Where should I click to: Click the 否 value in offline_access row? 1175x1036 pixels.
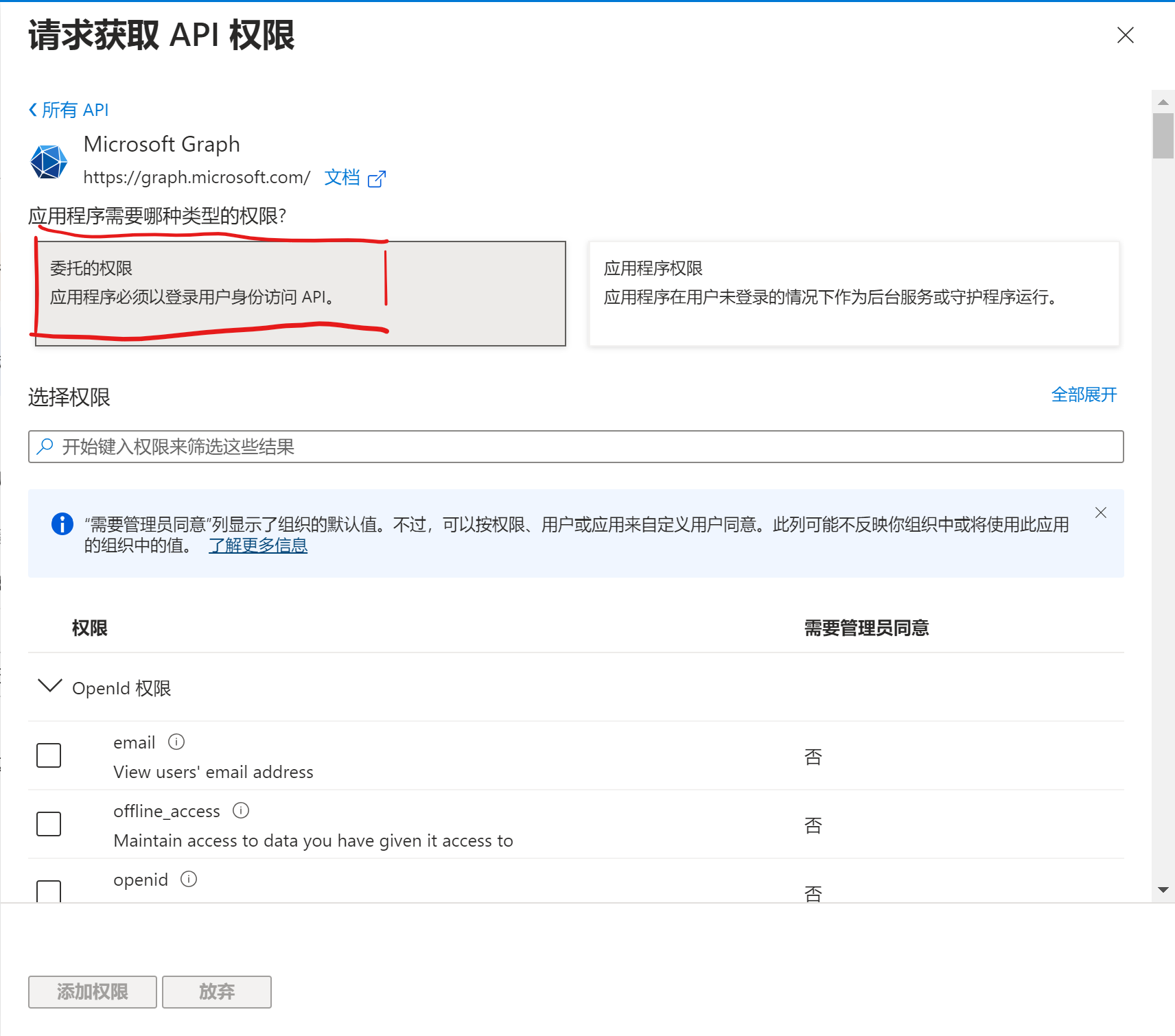coord(813,825)
